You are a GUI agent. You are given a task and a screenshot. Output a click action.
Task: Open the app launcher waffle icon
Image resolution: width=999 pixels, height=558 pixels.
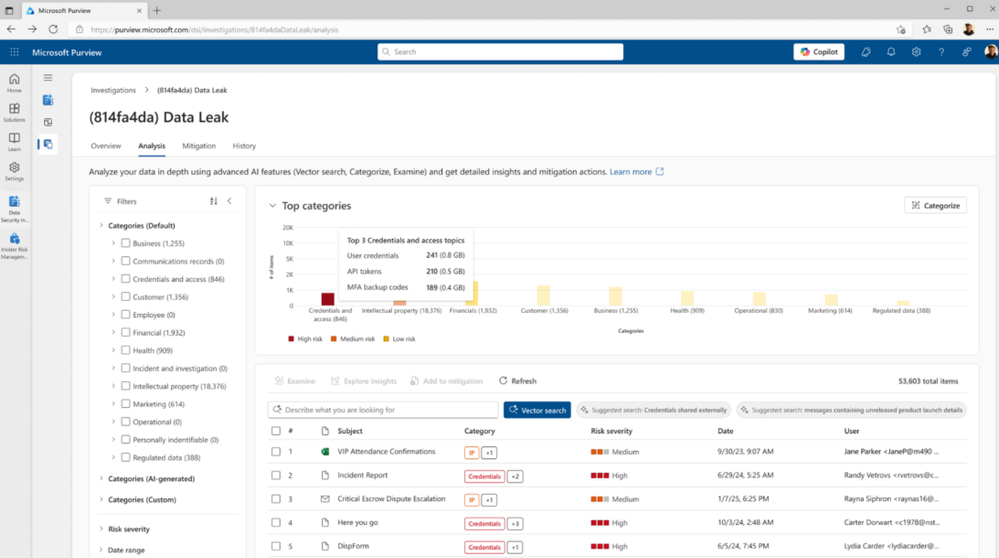14,52
